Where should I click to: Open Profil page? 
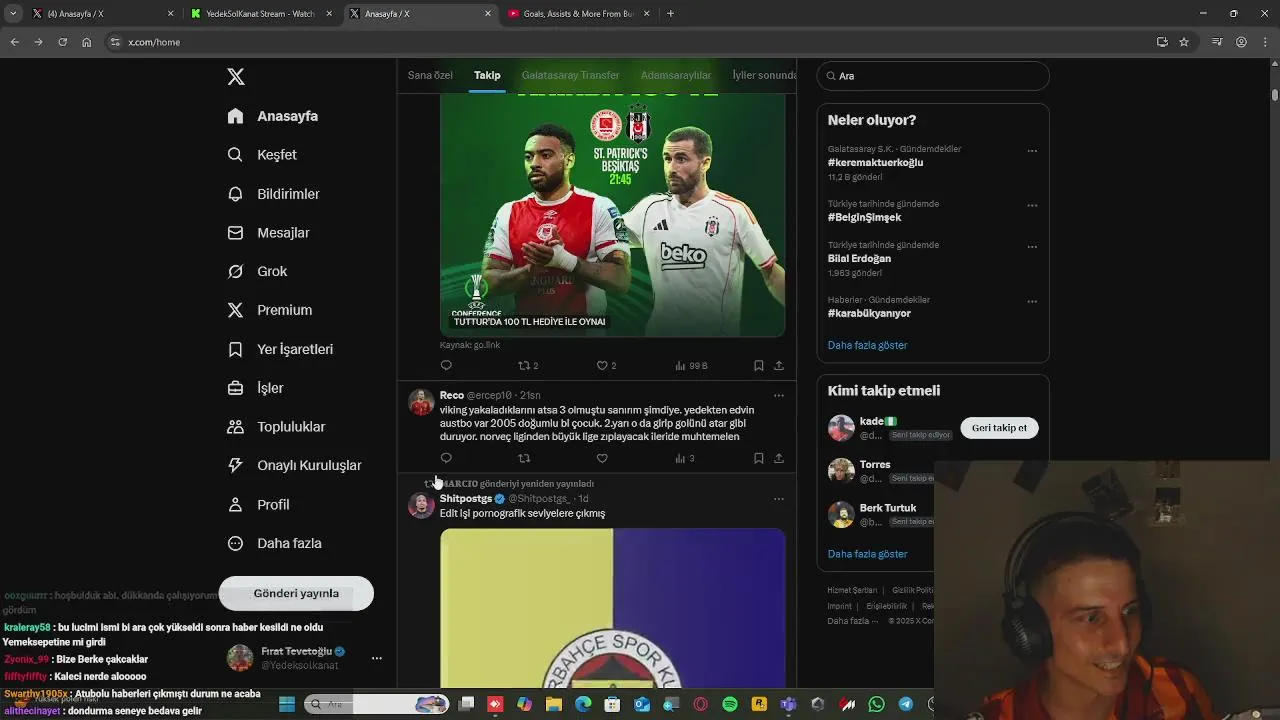(258, 505)
